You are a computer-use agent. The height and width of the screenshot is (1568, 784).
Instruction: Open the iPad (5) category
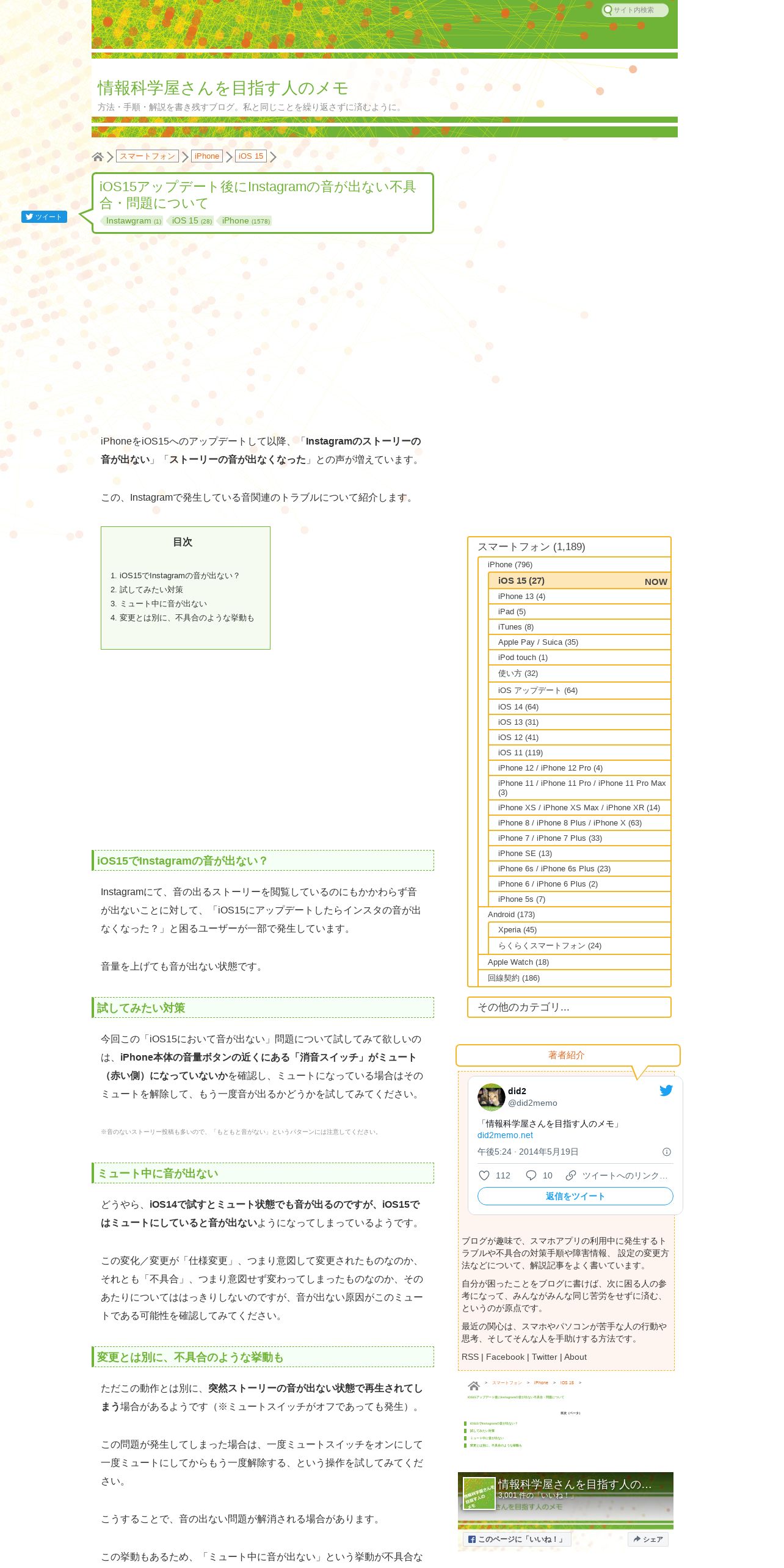click(579, 612)
